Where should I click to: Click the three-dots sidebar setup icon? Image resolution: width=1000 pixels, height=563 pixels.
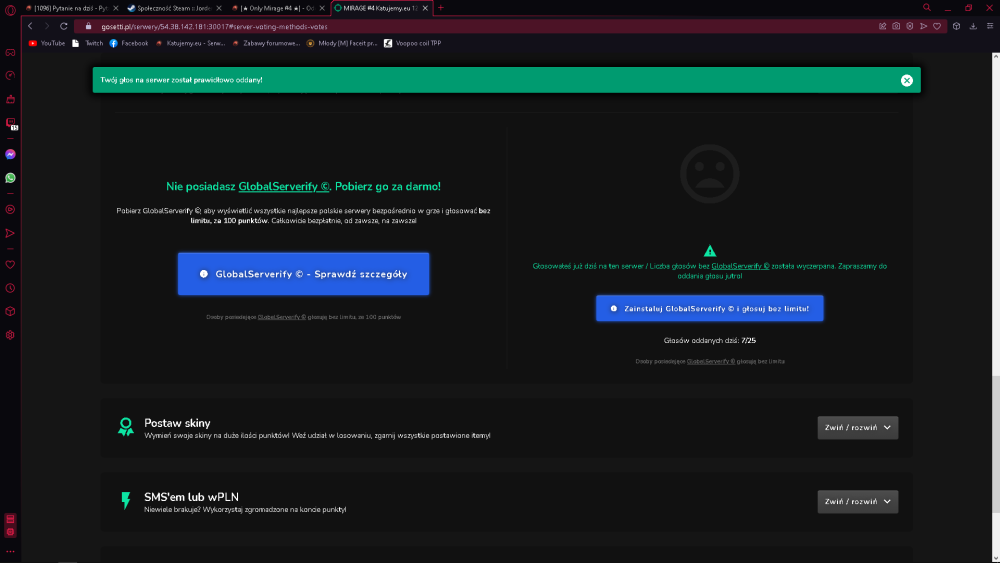(x=10, y=552)
